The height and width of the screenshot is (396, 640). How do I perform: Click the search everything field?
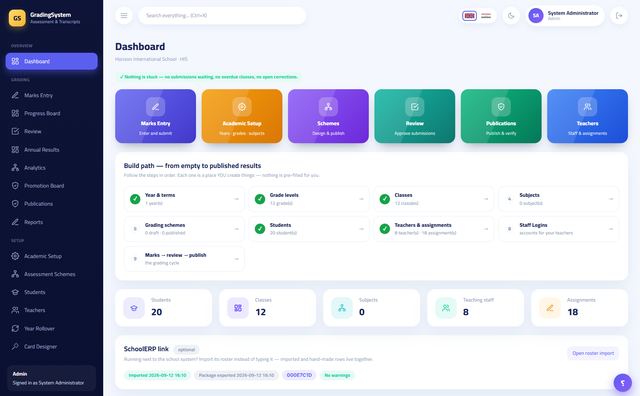222,16
